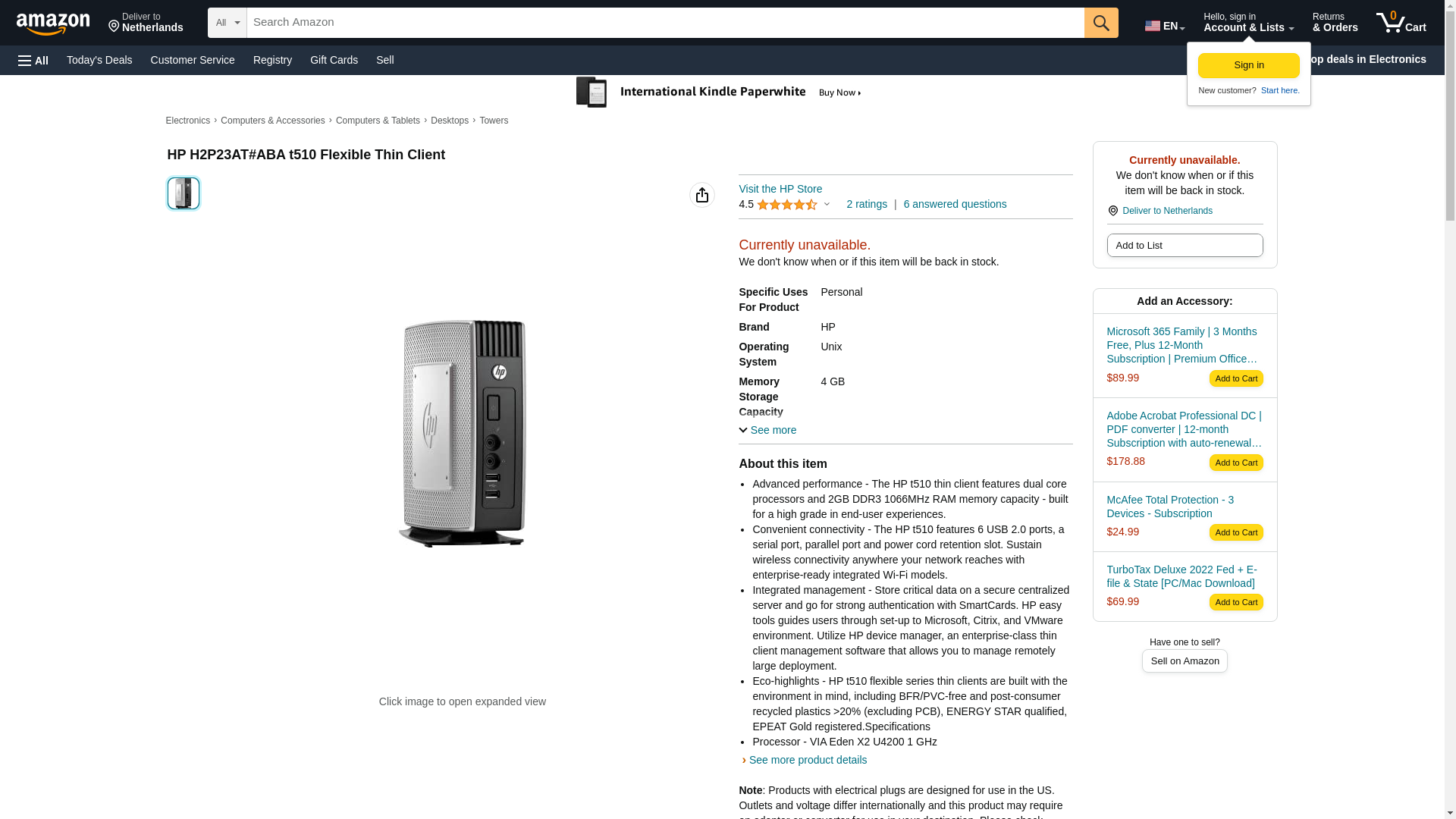Click the search magnifier button

tap(1101, 23)
